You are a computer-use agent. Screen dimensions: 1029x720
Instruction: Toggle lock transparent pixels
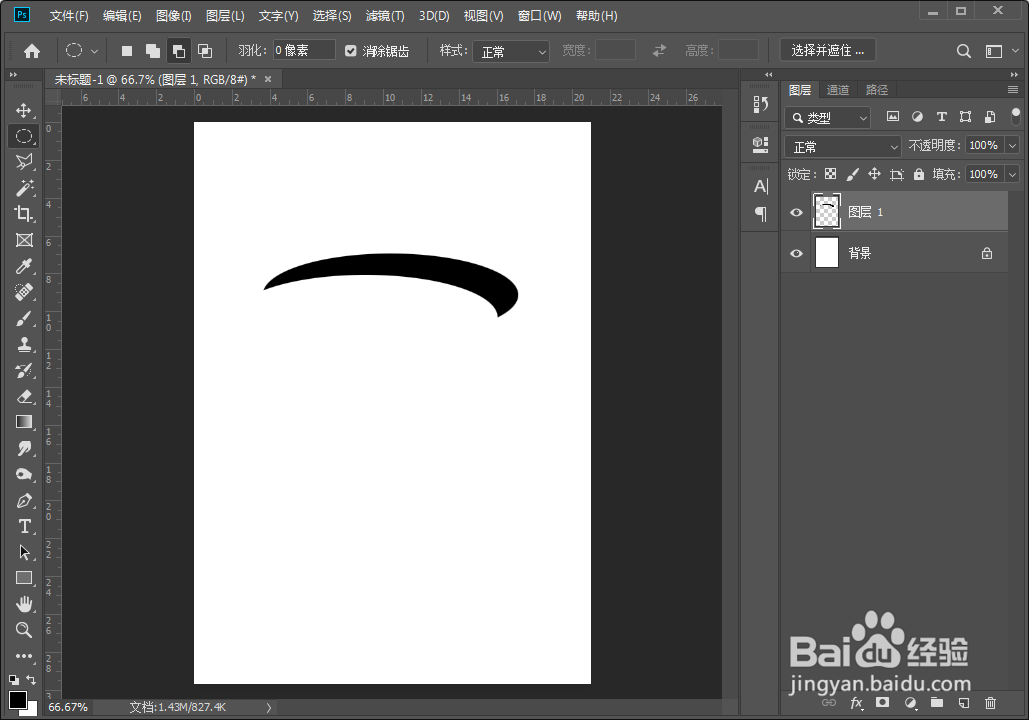[830, 174]
